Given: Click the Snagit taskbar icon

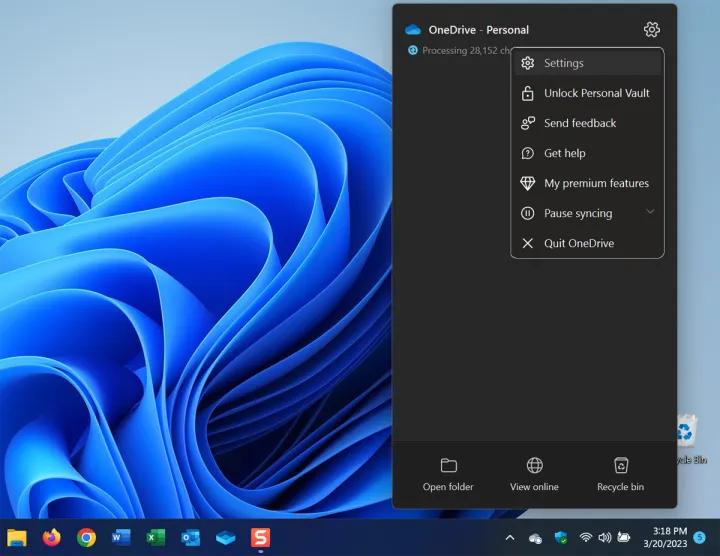Looking at the screenshot, I should [x=260, y=538].
